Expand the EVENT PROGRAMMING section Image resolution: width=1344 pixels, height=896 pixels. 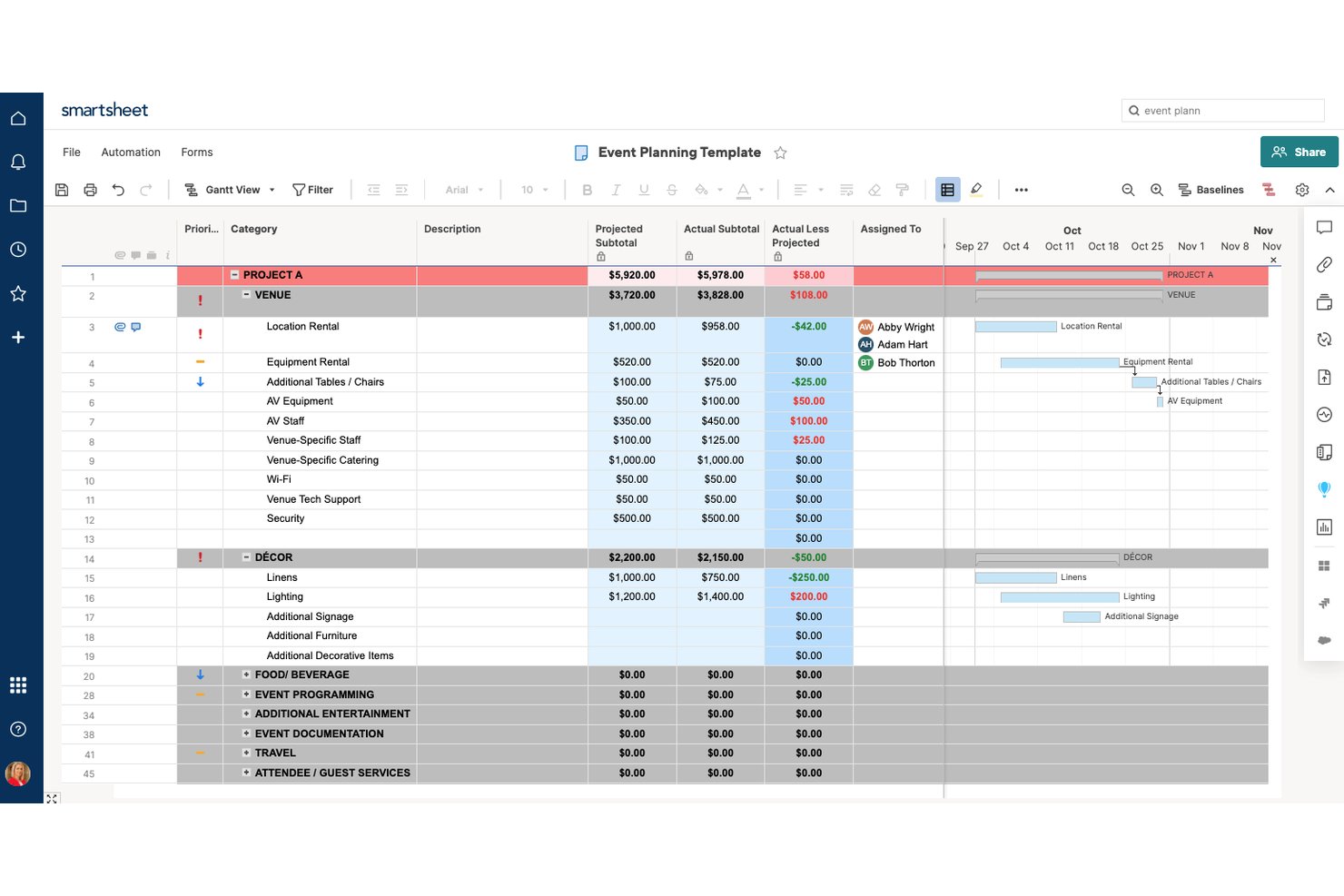click(x=246, y=694)
